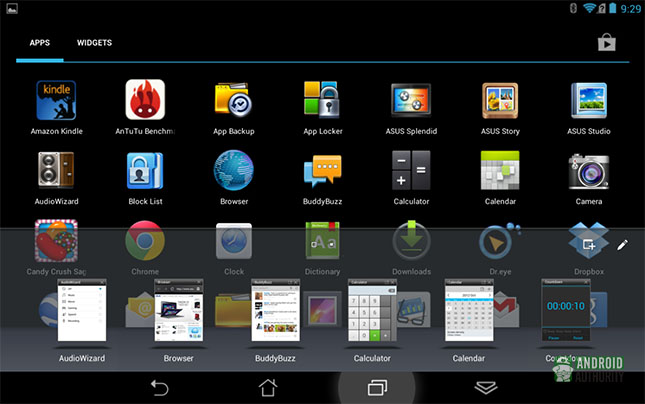645x404 pixels.
Task: Click the pencil edit icon
Action: (x=622, y=245)
